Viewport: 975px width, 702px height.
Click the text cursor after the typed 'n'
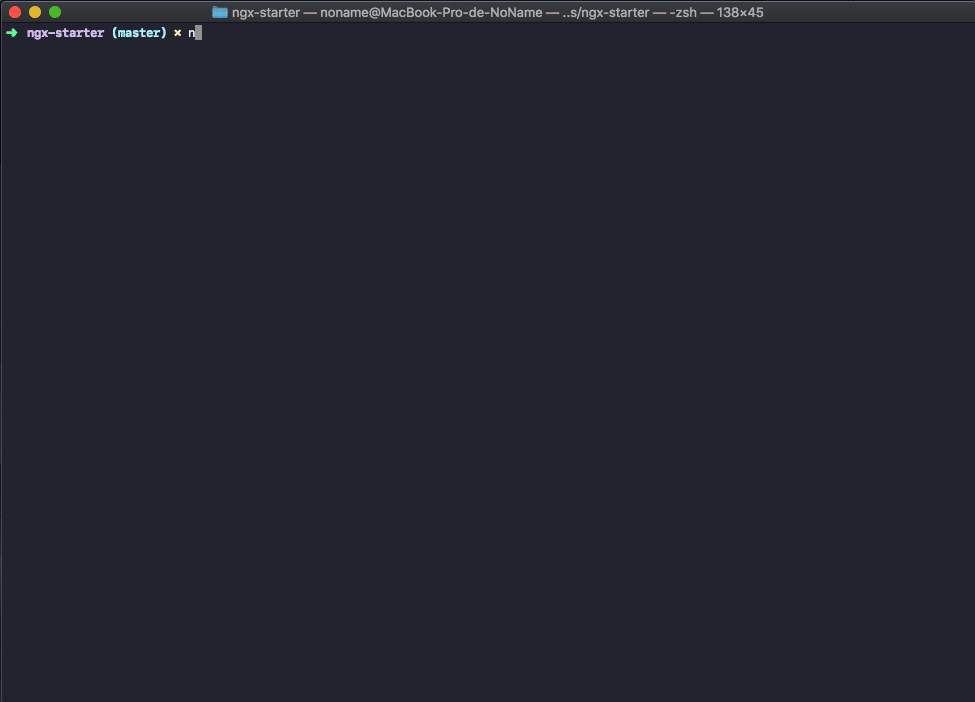pyautogui.click(x=198, y=33)
